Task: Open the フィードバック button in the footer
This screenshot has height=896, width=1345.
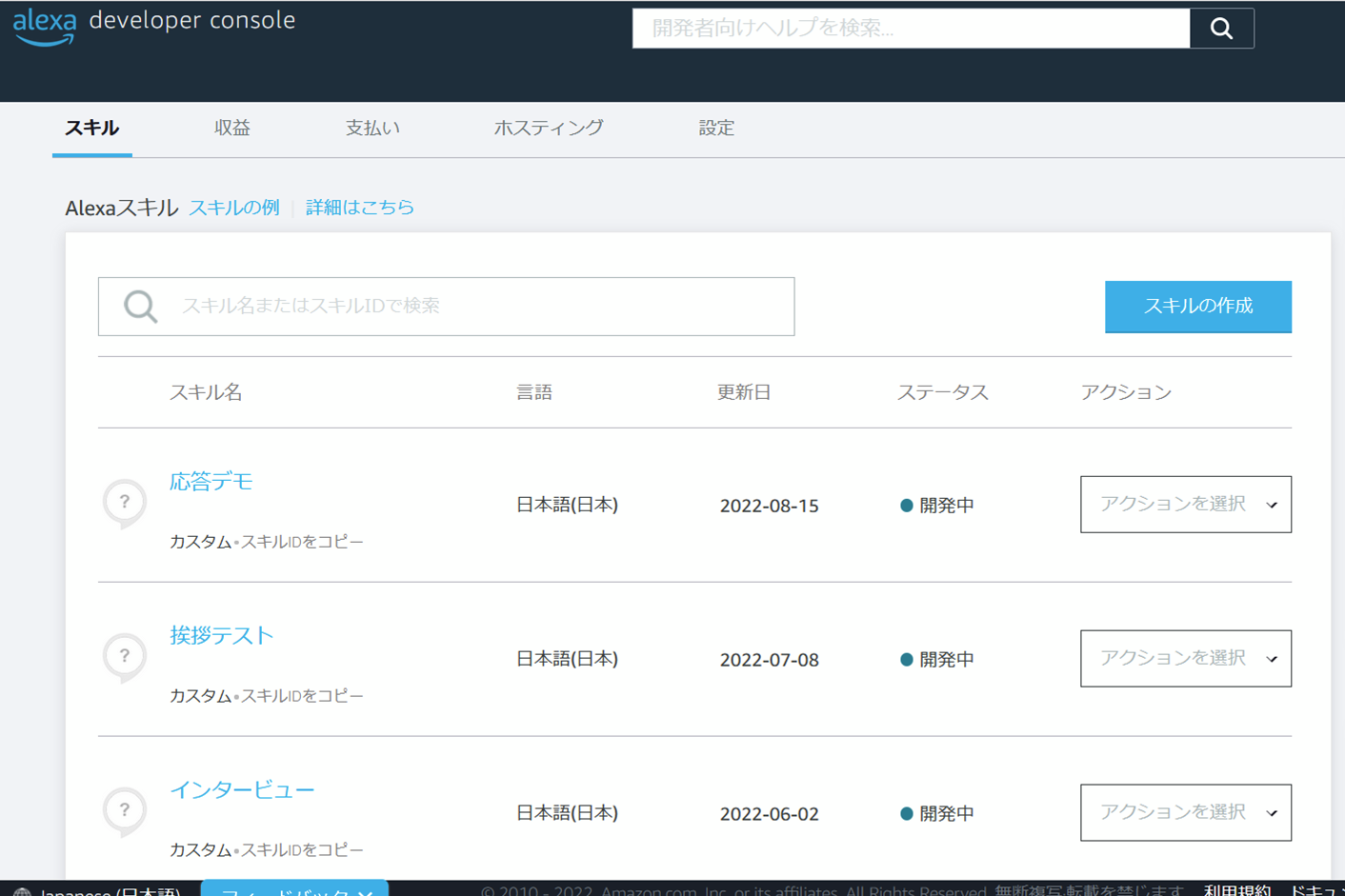Action: [x=295, y=889]
